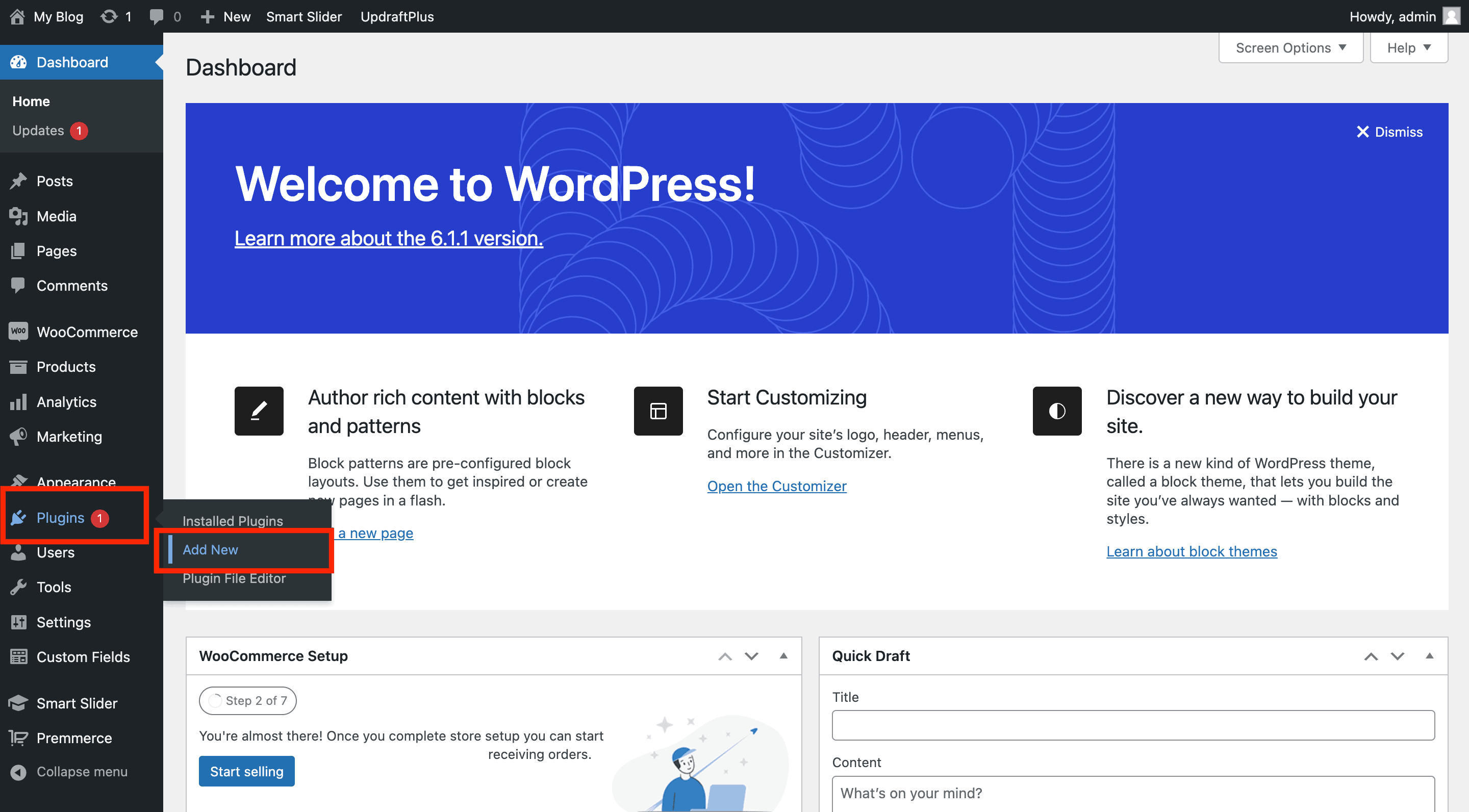Expand the Help dropdown
This screenshot has height=812, width=1469.
(x=1408, y=48)
